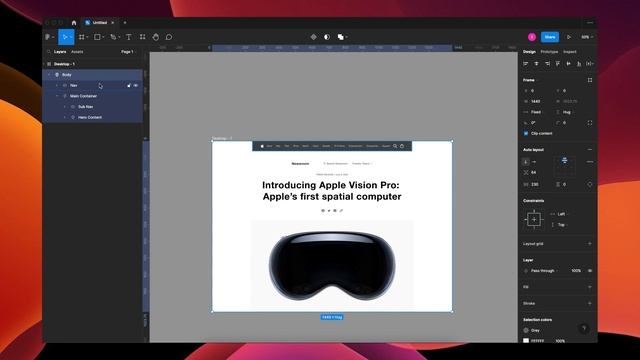Screen dimensions: 640x360
Task: Open the distribute spacing dropdown
Action: (590, 64)
